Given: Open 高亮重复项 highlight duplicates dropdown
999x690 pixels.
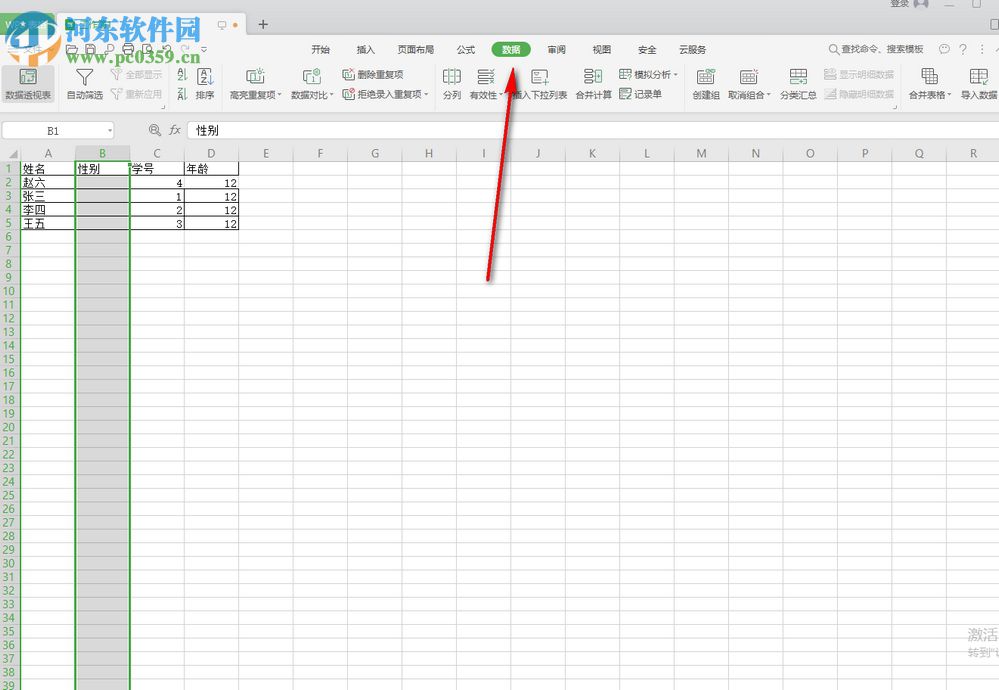Looking at the screenshot, I should pos(255,83).
